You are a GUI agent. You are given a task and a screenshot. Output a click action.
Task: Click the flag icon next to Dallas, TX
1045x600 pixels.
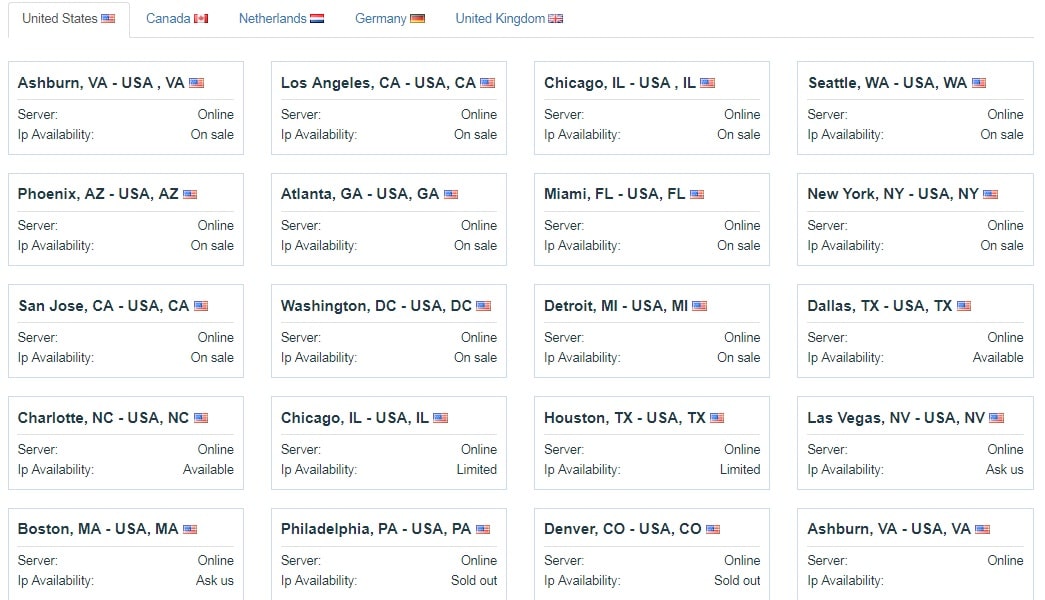tap(964, 306)
